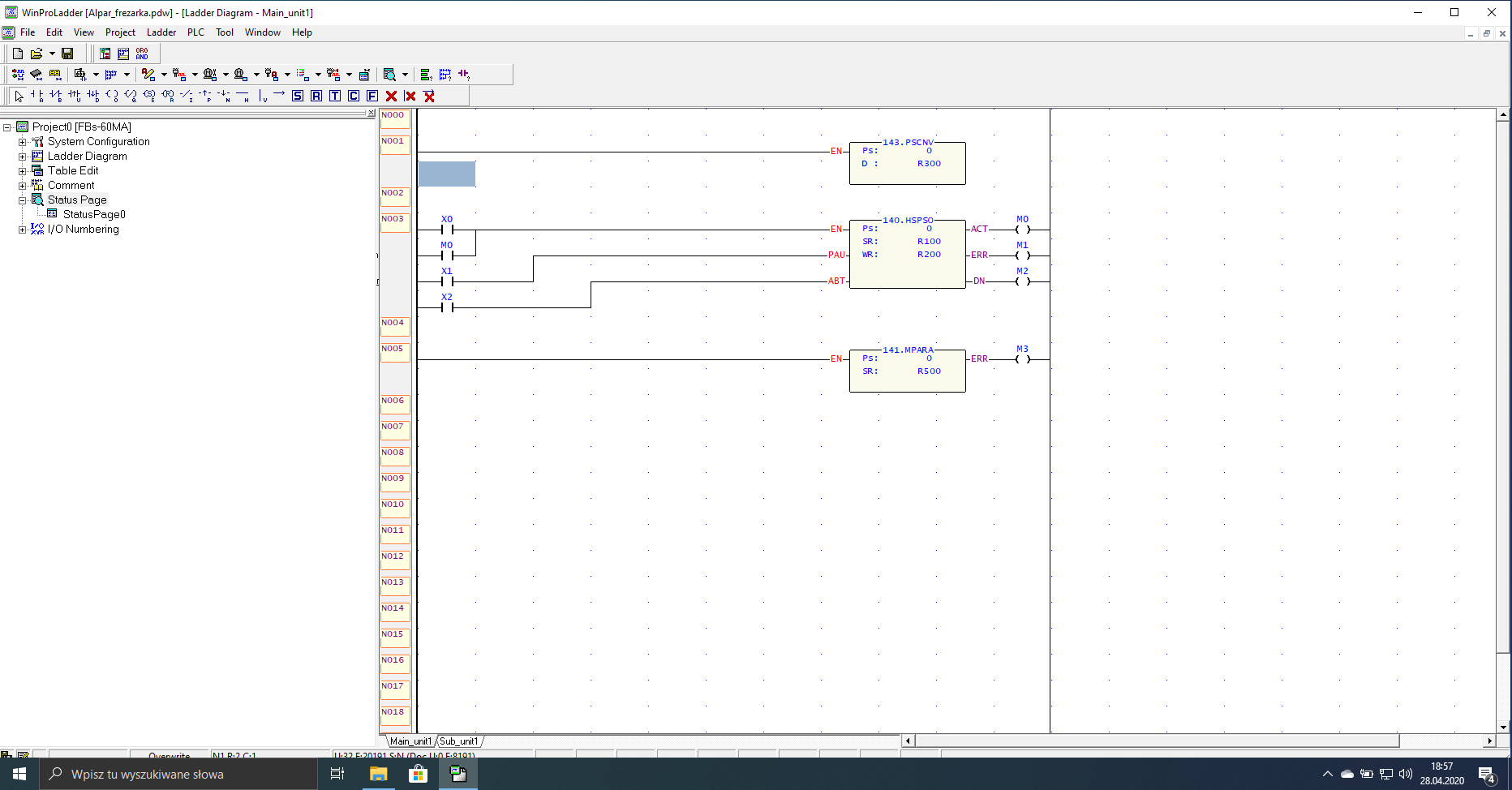The image size is (1512, 790).
Task: Open File Explorer from taskbar
Action: coord(378,775)
